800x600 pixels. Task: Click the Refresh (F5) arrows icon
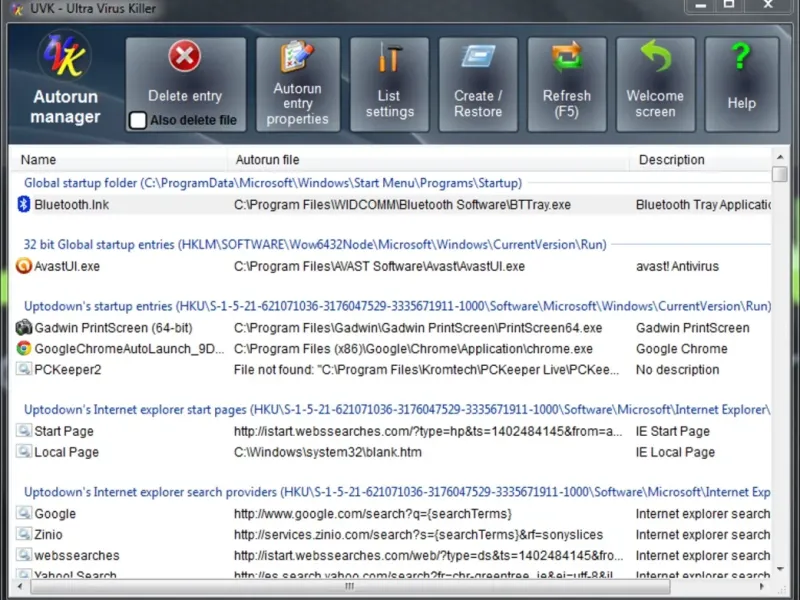click(566, 56)
